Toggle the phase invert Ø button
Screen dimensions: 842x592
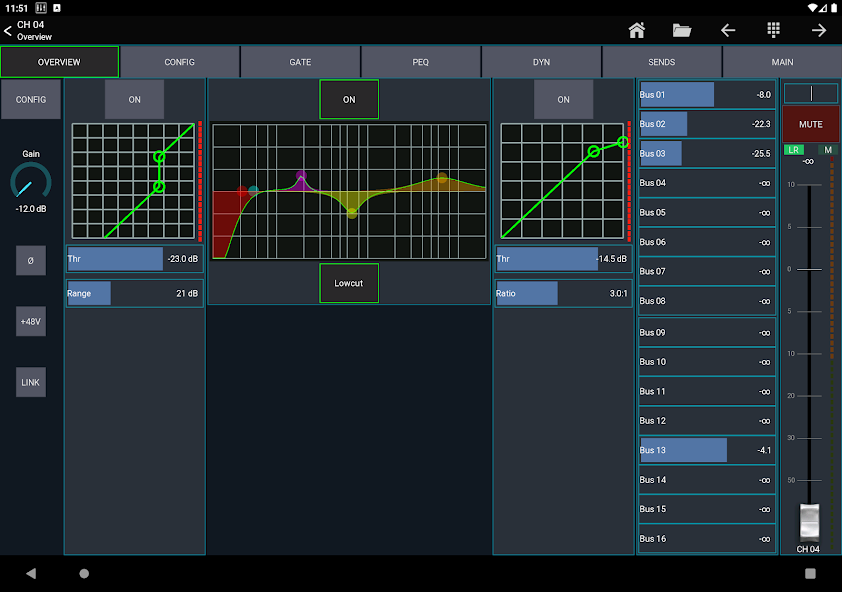click(31, 261)
